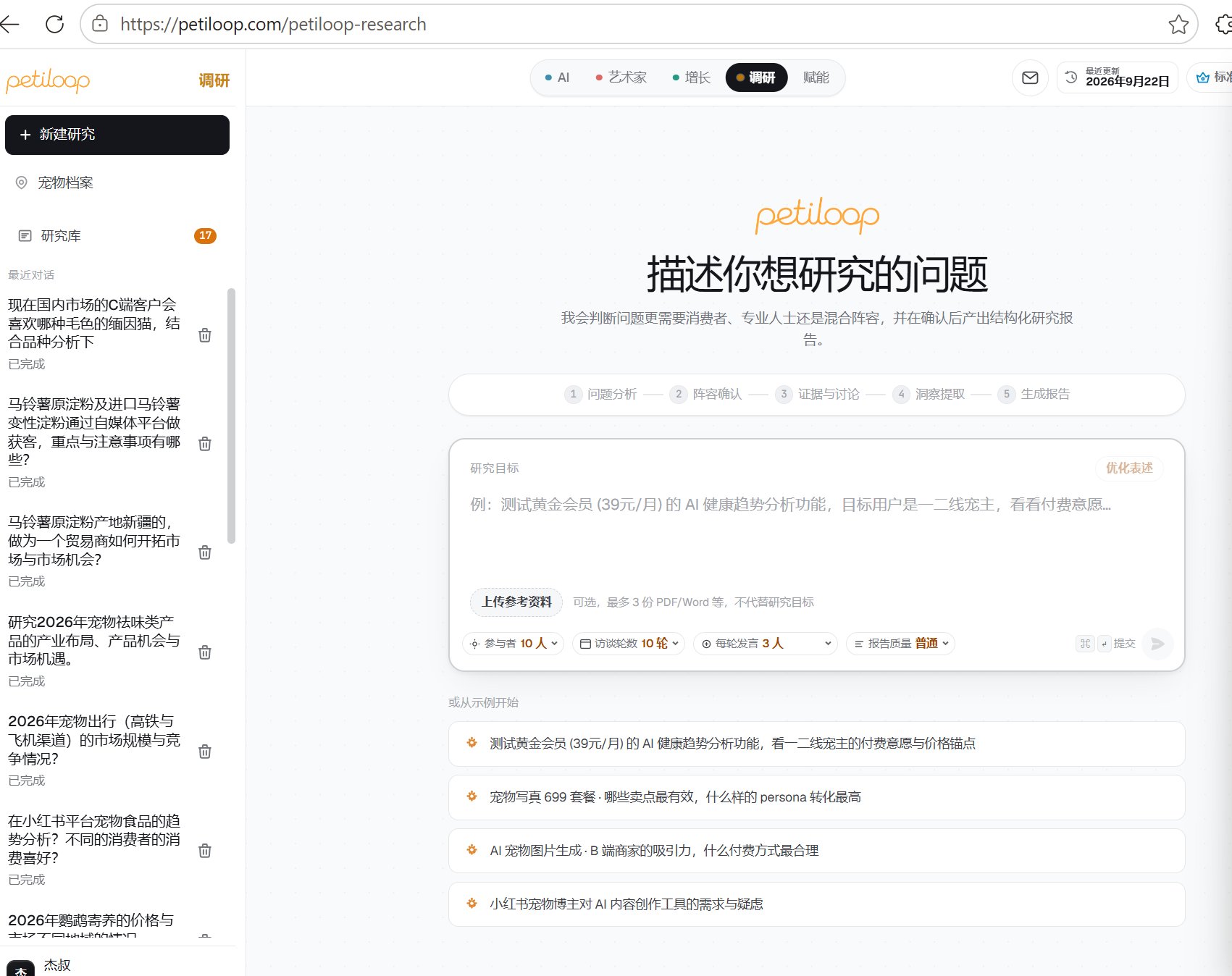The width and height of the screenshot is (1232, 976).
Task: Click the 新建研究 button
Action: point(117,135)
